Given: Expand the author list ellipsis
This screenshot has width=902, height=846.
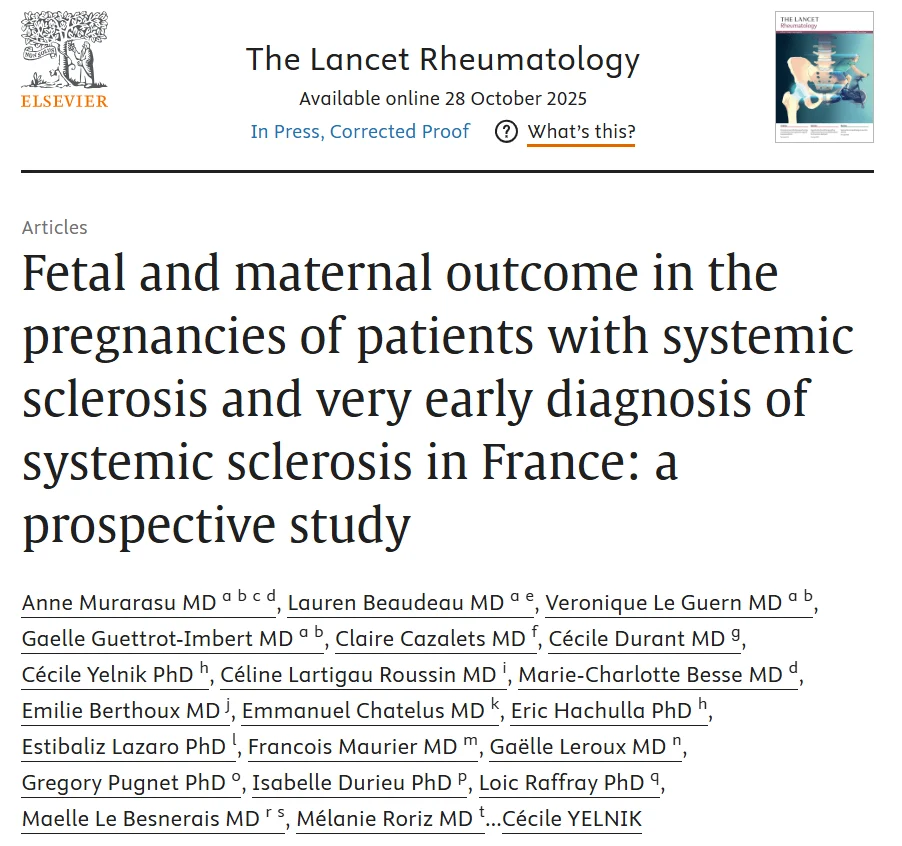Looking at the screenshot, I should pyautogui.click(x=492, y=820).
